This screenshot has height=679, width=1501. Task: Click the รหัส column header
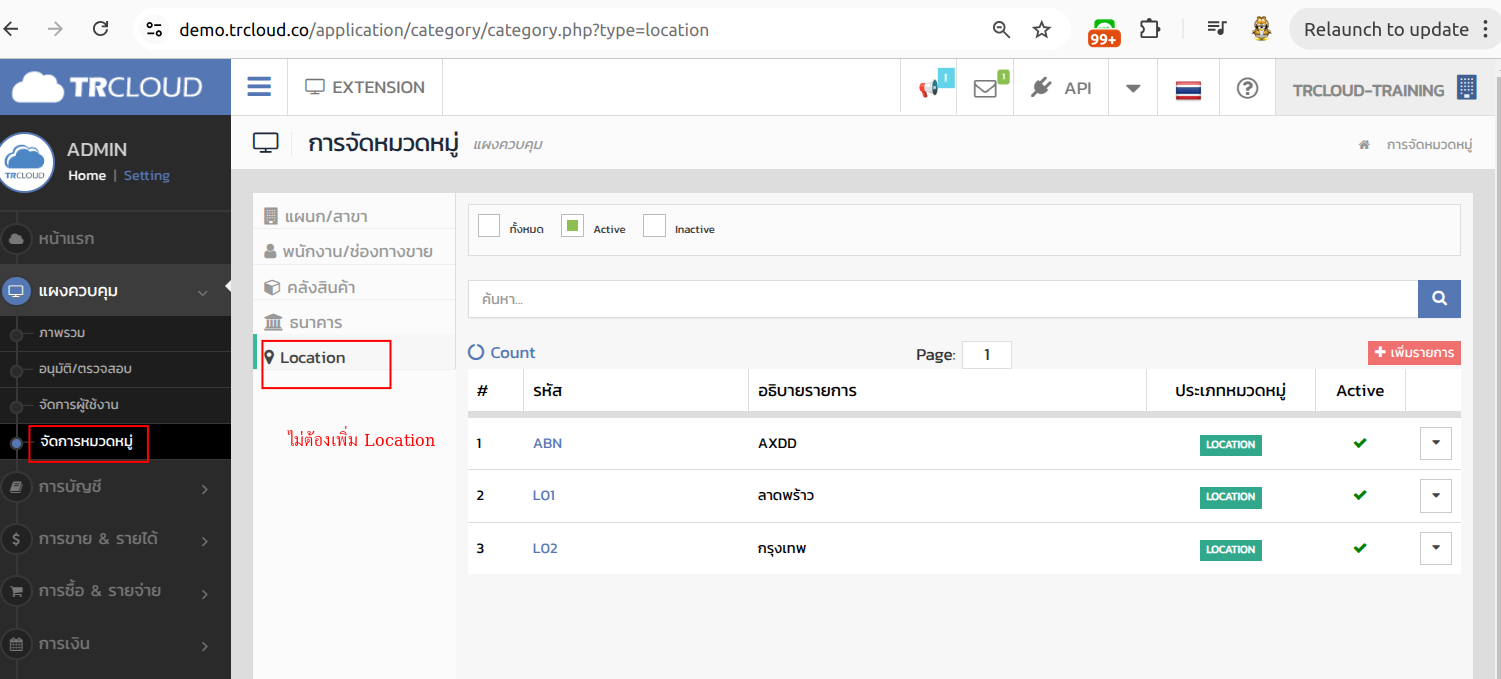547,391
